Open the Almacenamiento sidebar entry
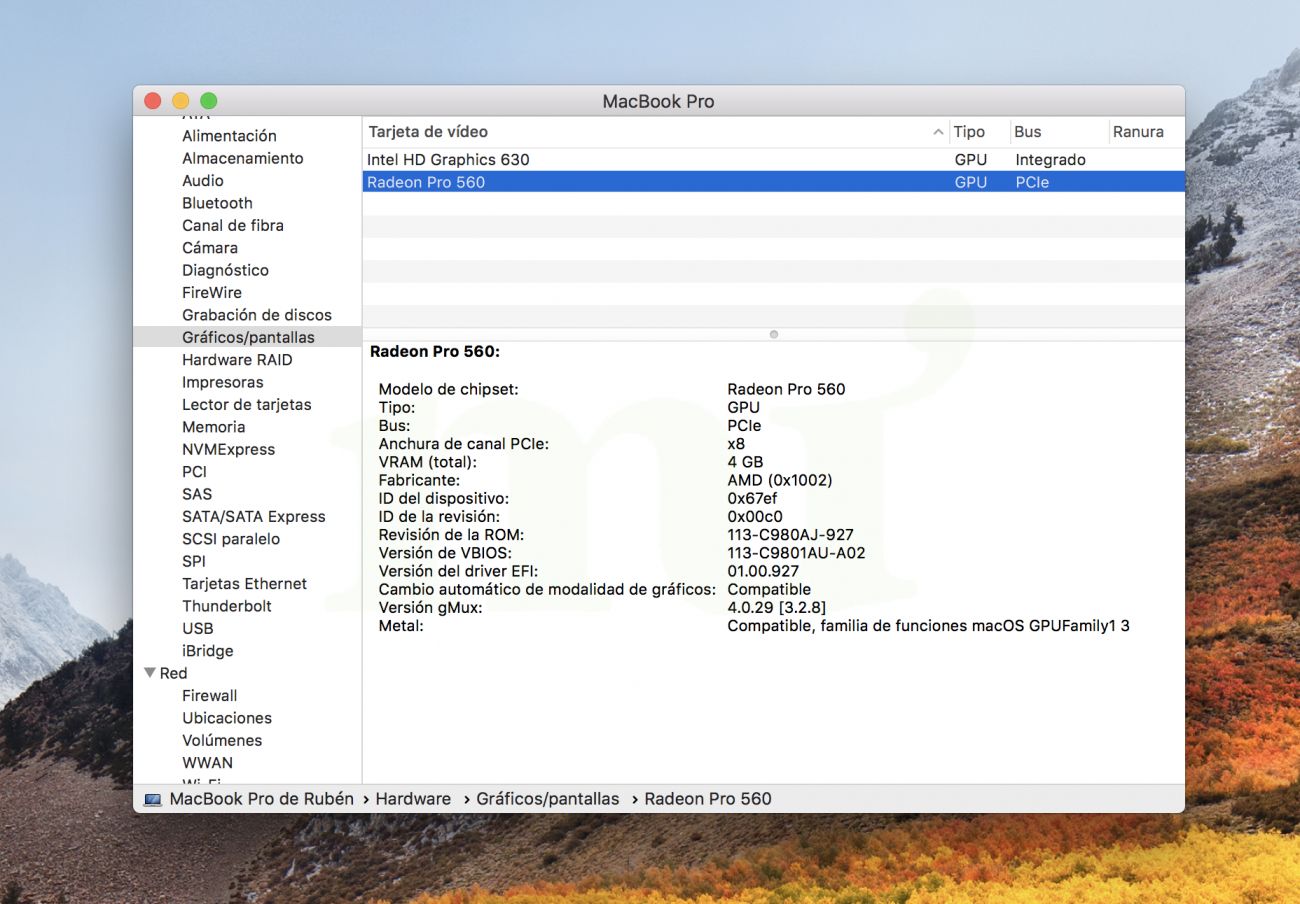This screenshot has width=1300, height=904. point(242,158)
